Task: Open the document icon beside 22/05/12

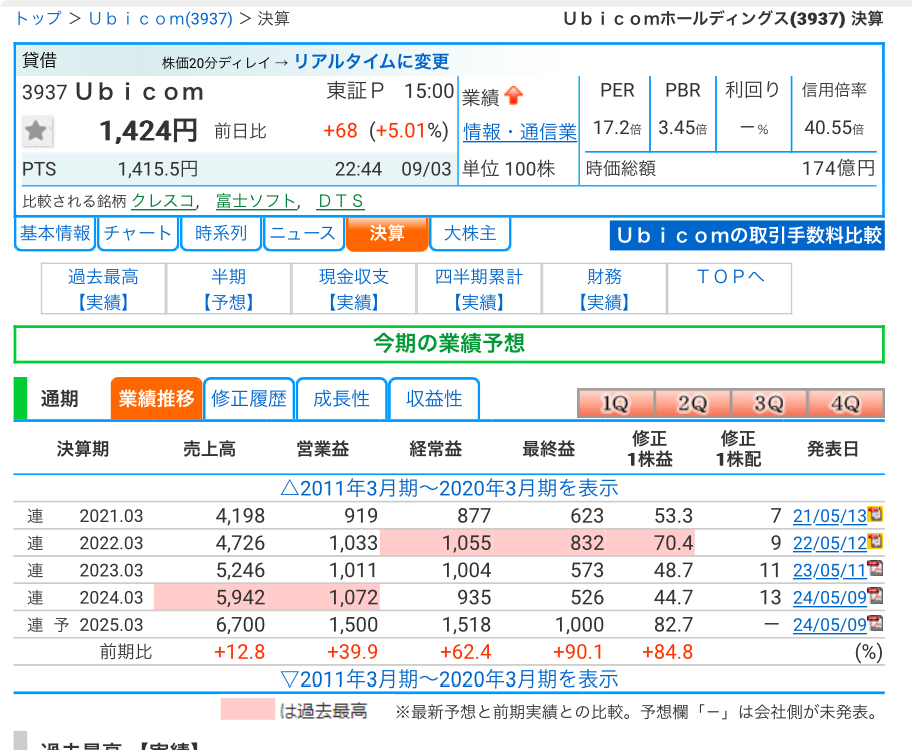Action: pos(875,542)
